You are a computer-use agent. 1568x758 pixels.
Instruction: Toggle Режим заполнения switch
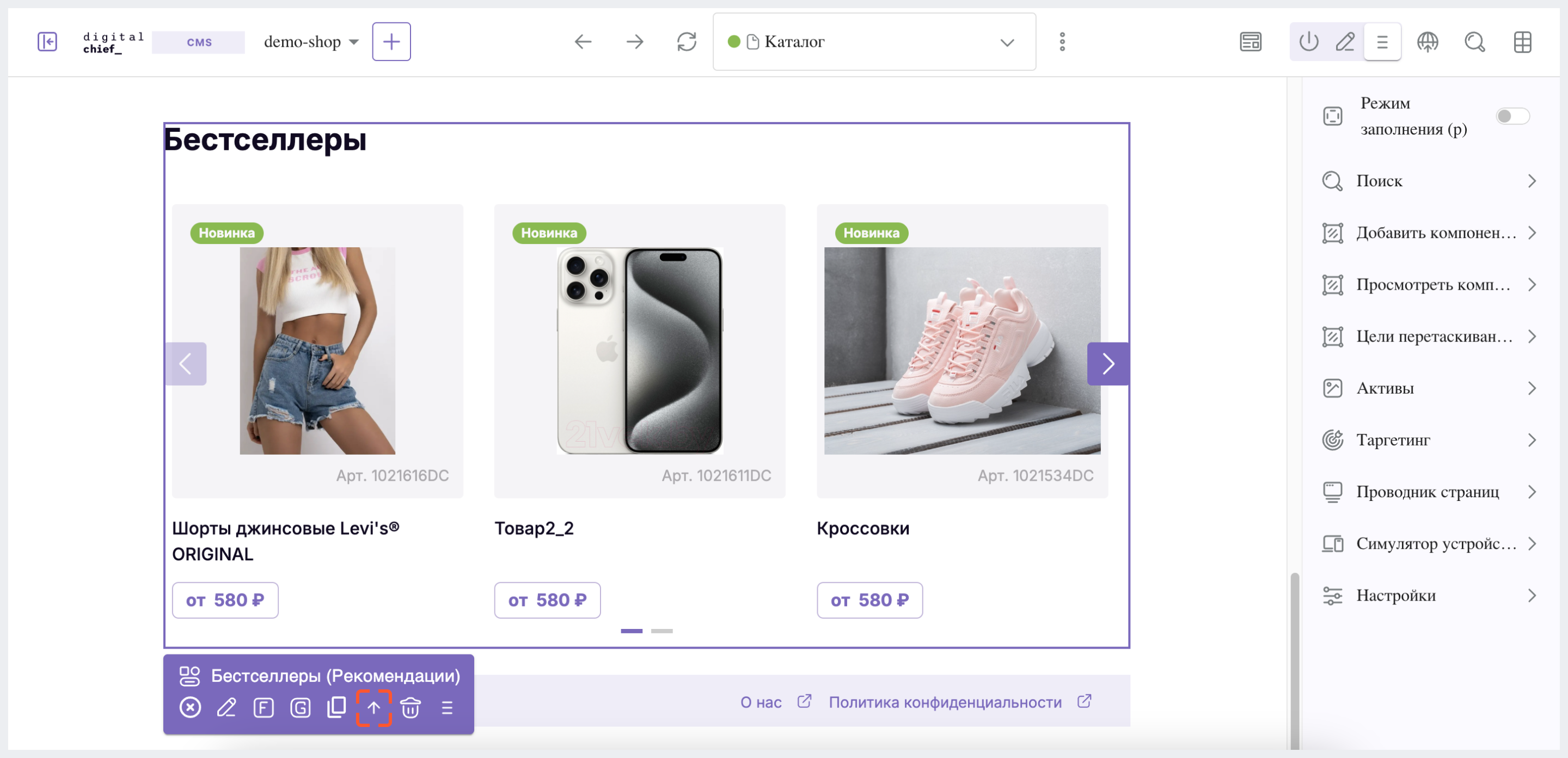click(x=1512, y=115)
